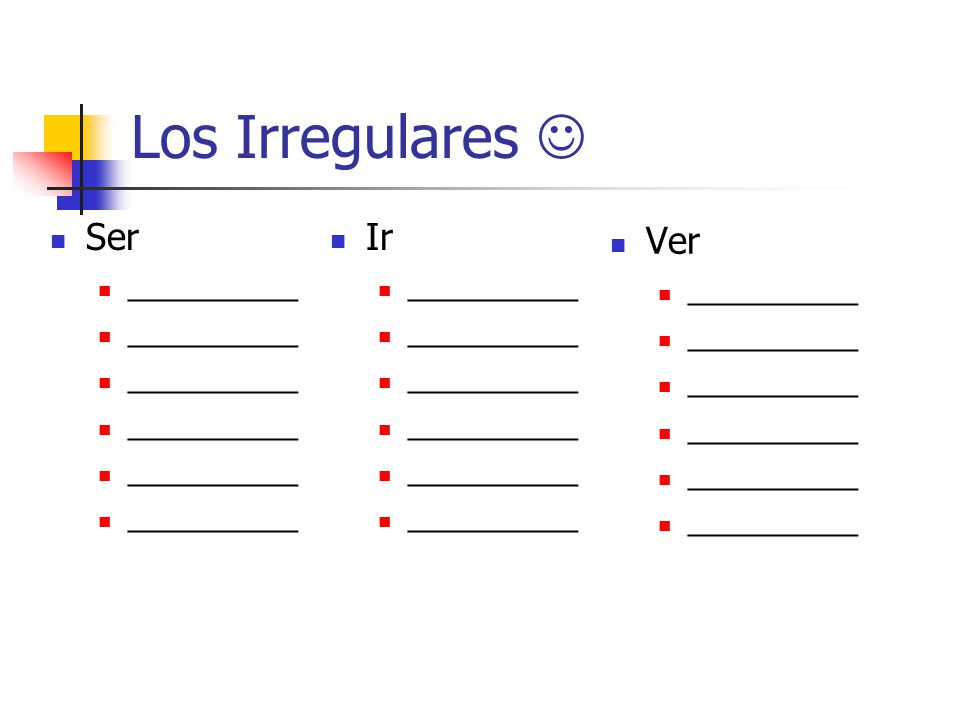Click the third blank line under Ir
960x720 pixels.
[492, 392]
